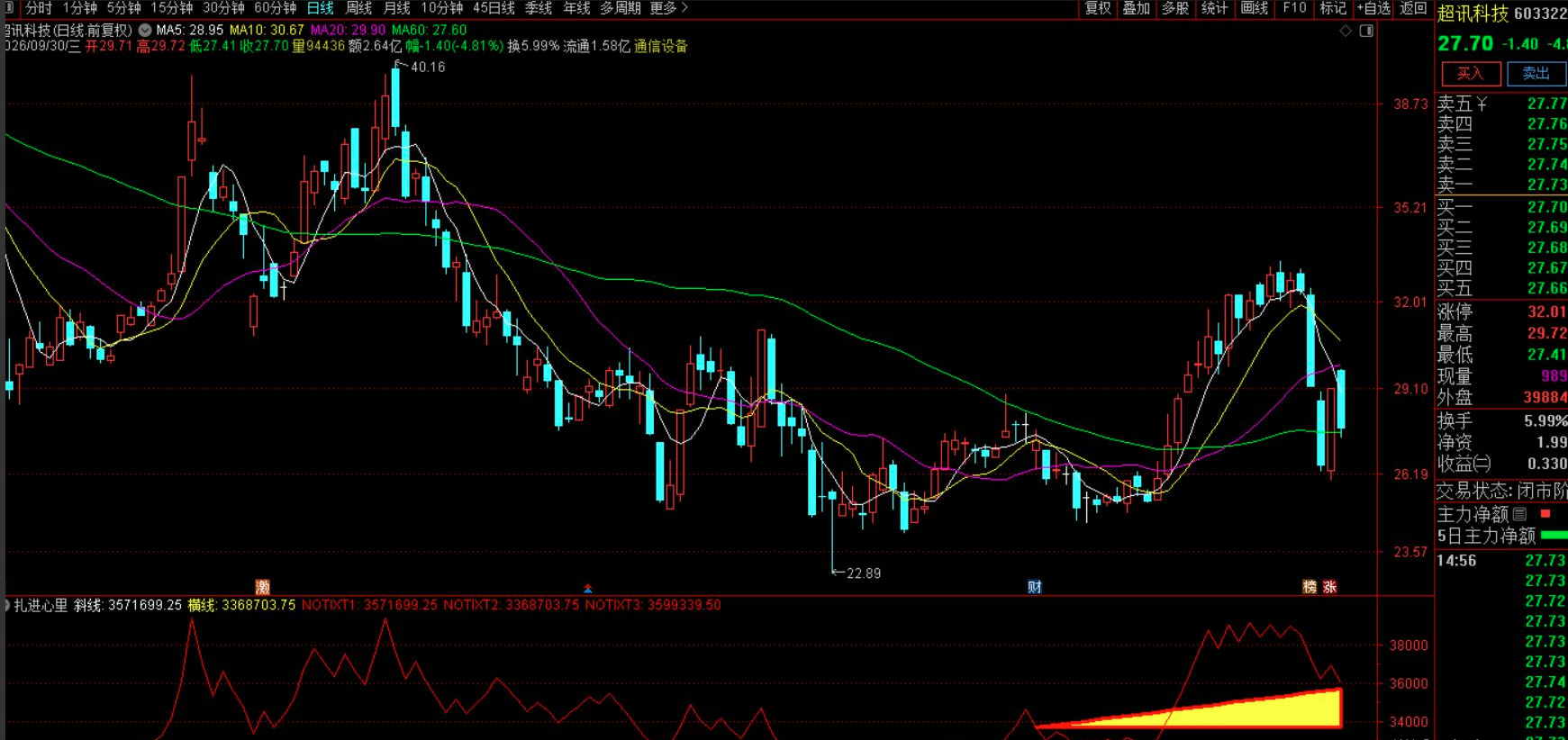Click the 标记 mark button

tap(1333, 8)
